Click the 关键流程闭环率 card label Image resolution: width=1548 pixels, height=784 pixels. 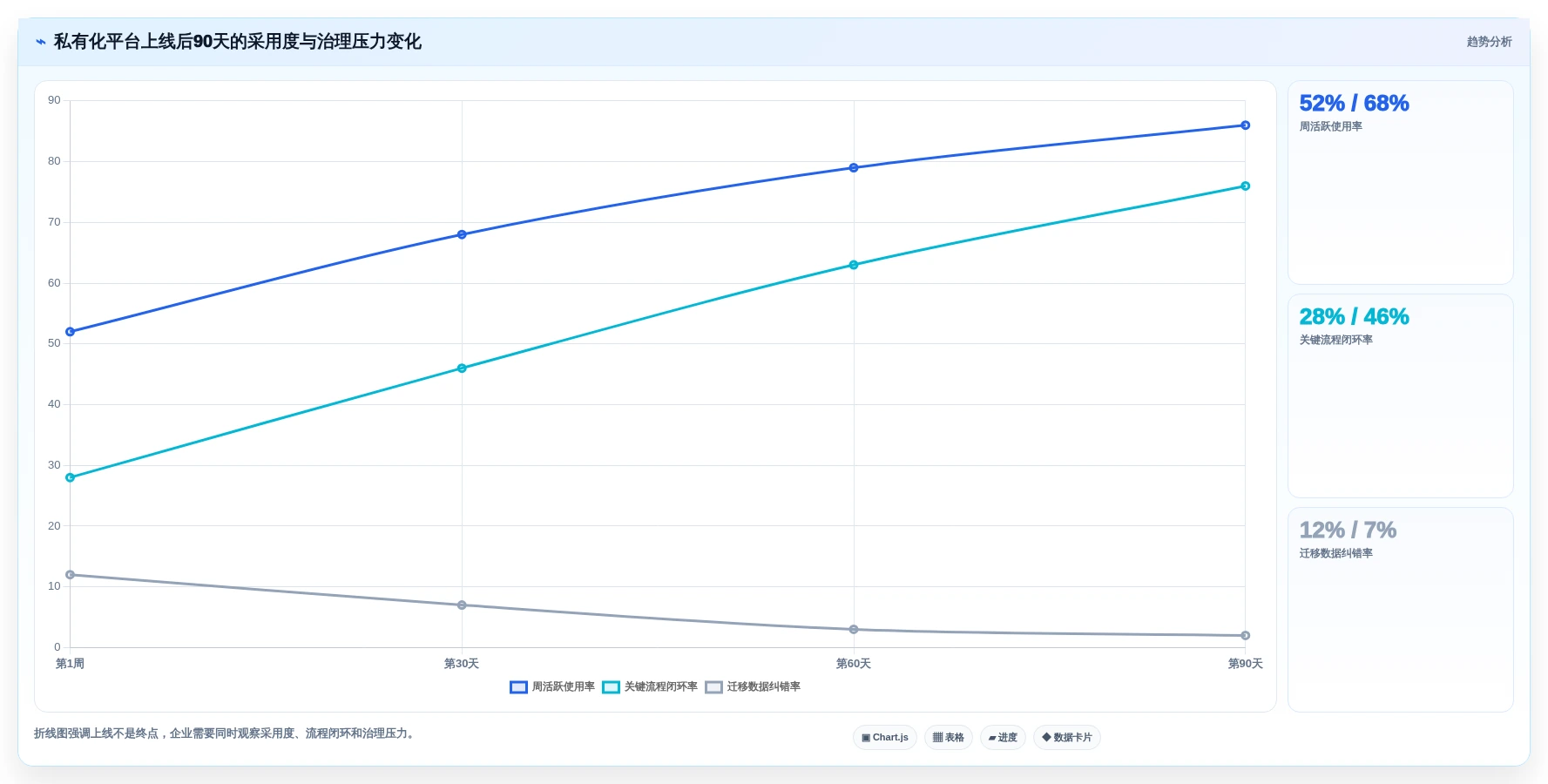click(1335, 340)
